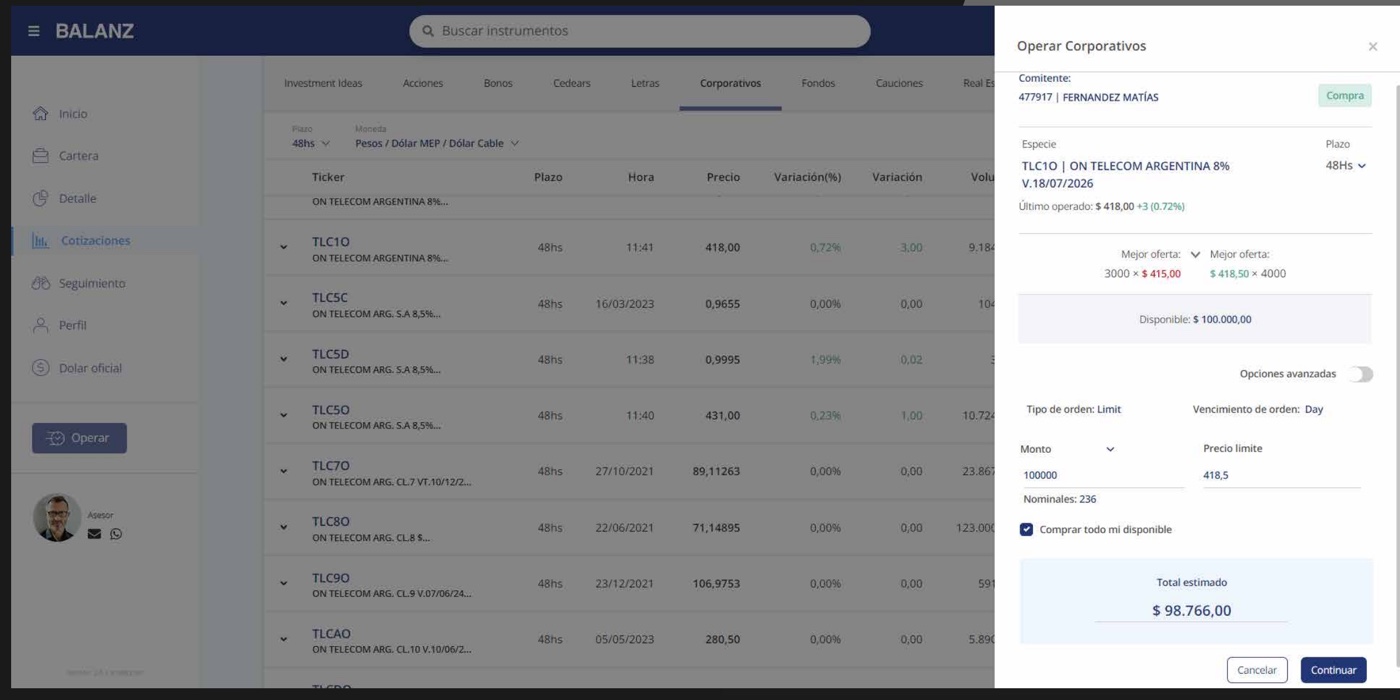Switch to Letras tab
Screen dimensions: 1400x700
pyautogui.click(x=645, y=83)
